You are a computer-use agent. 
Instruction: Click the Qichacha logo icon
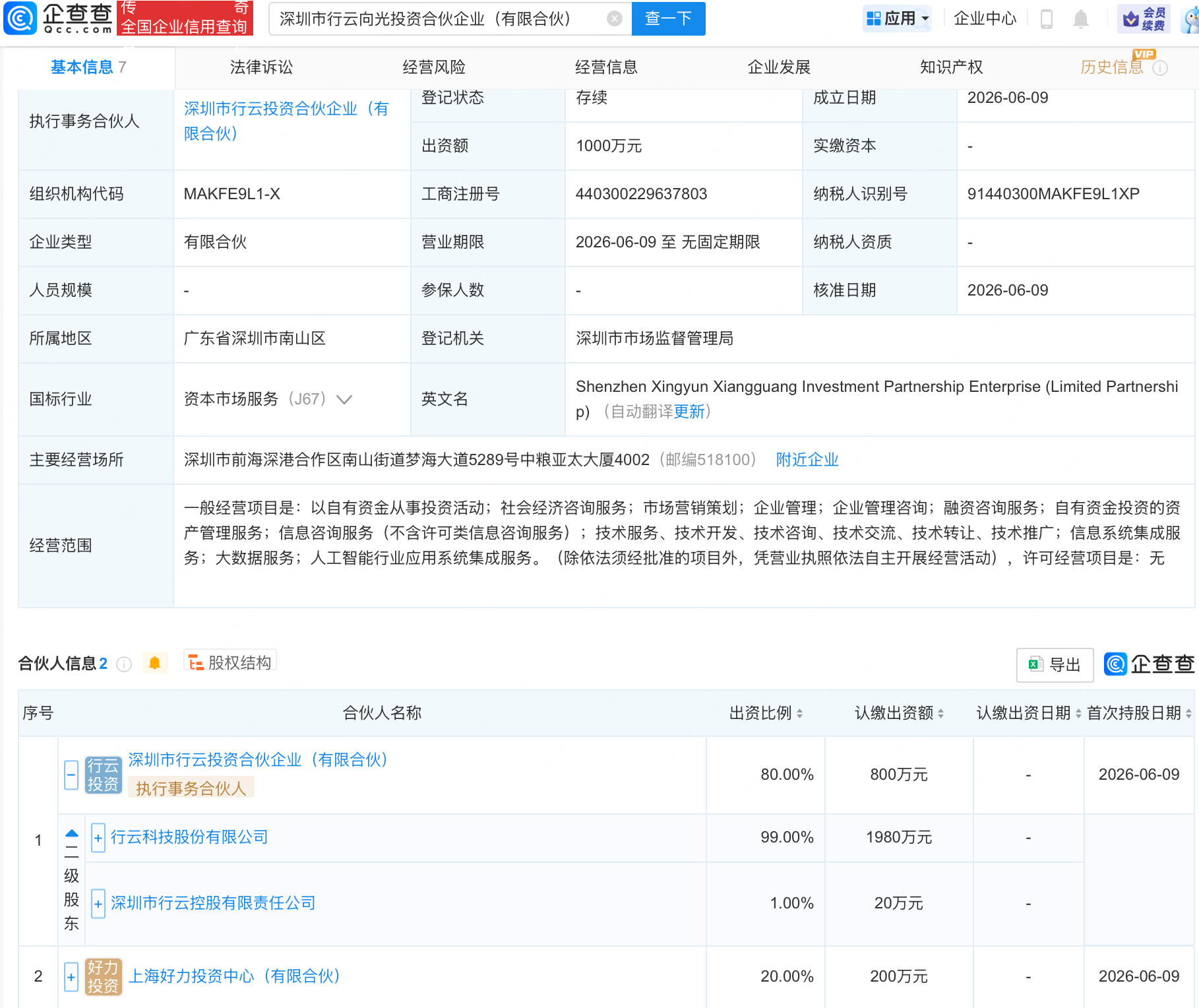pyautogui.click(x=20, y=18)
